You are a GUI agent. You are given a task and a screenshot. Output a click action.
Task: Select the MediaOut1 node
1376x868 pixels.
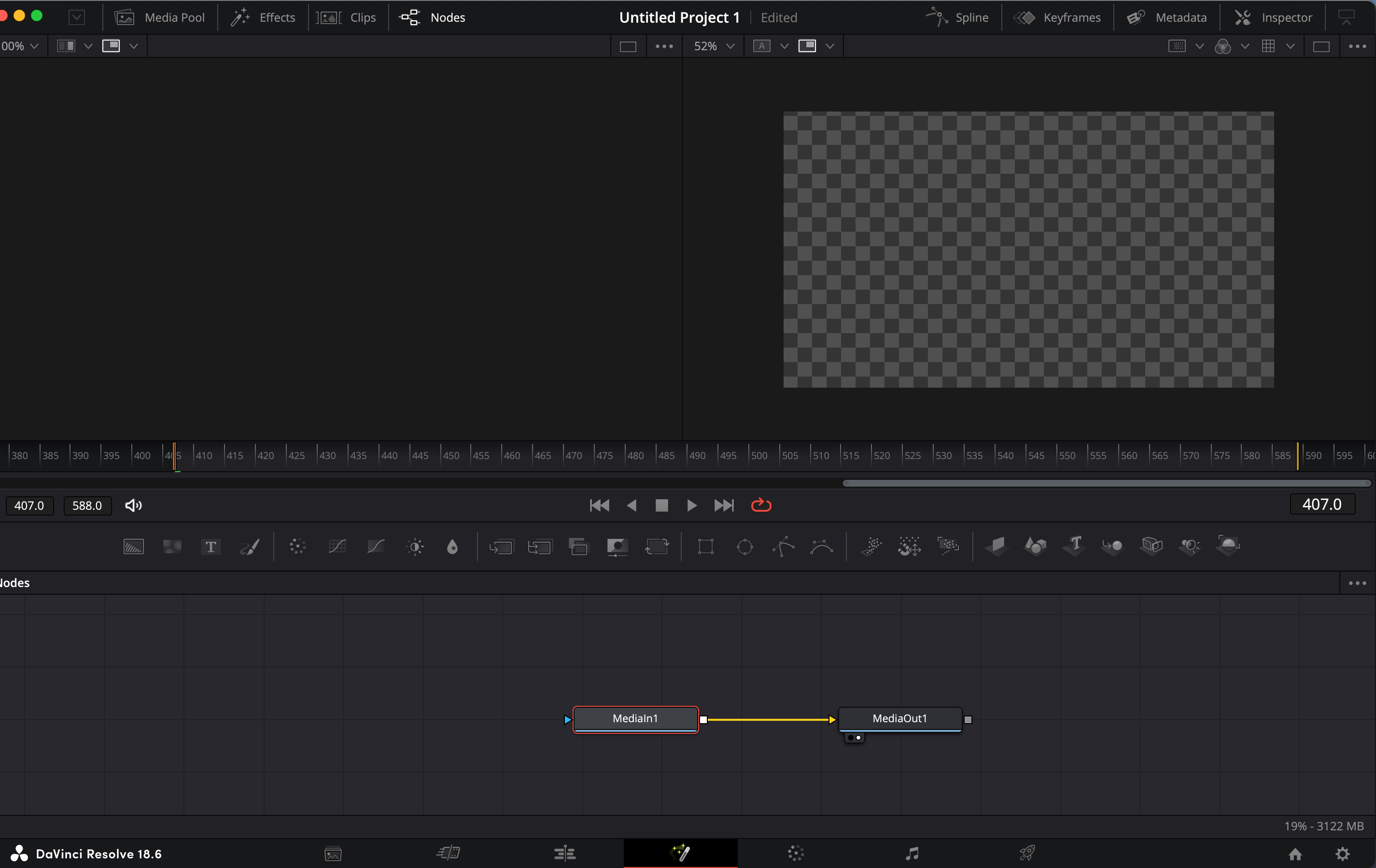click(900, 719)
